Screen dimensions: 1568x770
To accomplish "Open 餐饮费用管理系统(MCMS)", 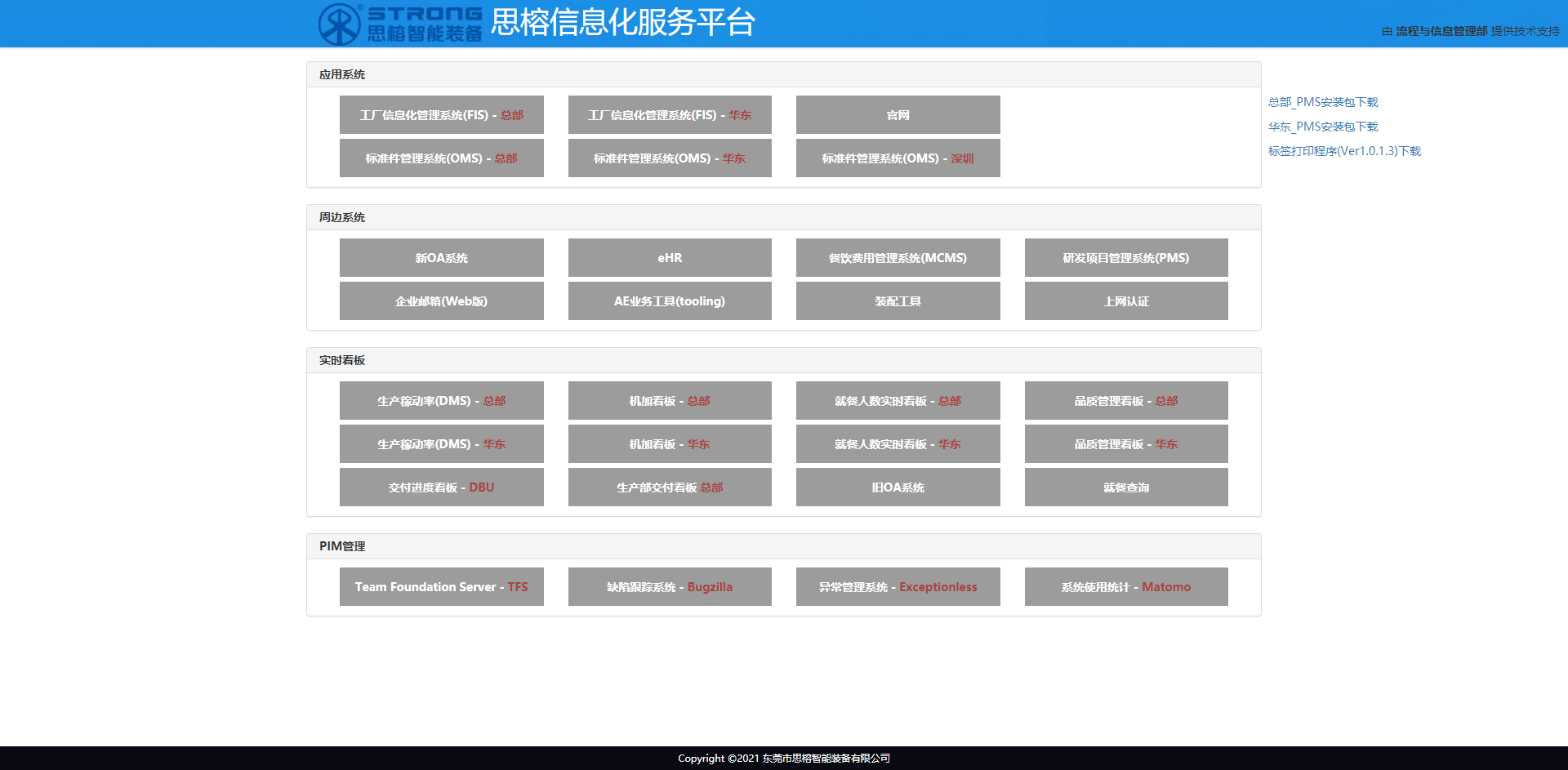I will click(x=898, y=258).
